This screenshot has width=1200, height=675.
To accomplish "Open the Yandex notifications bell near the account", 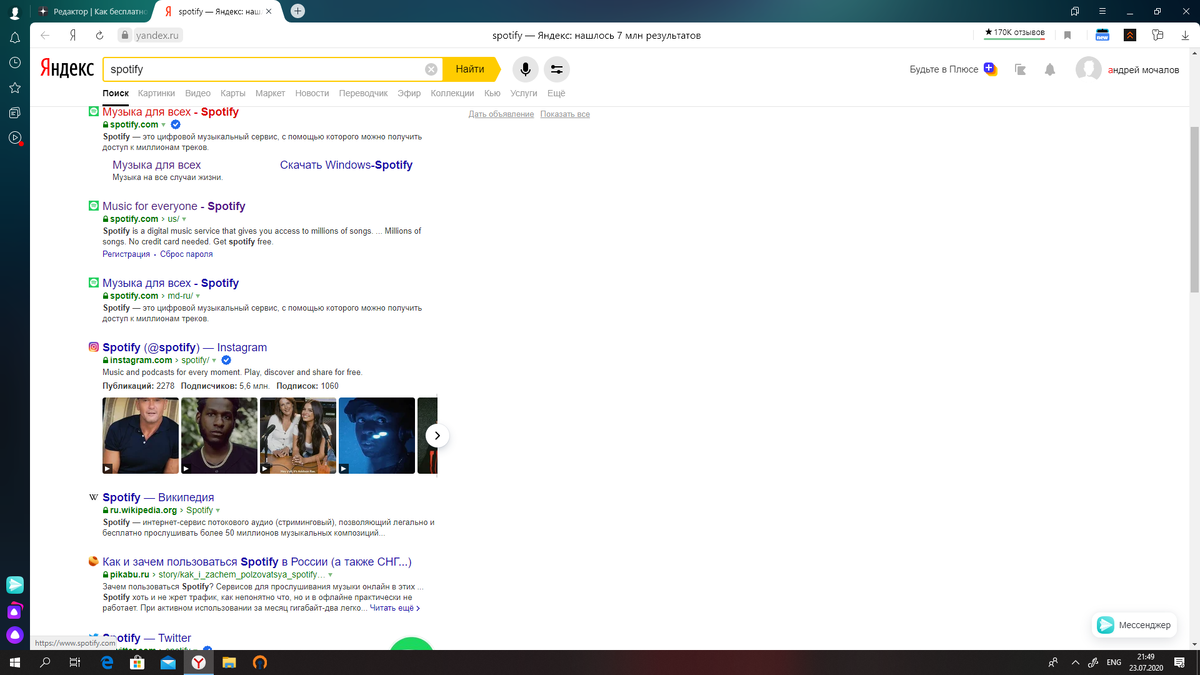I will point(1050,70).
